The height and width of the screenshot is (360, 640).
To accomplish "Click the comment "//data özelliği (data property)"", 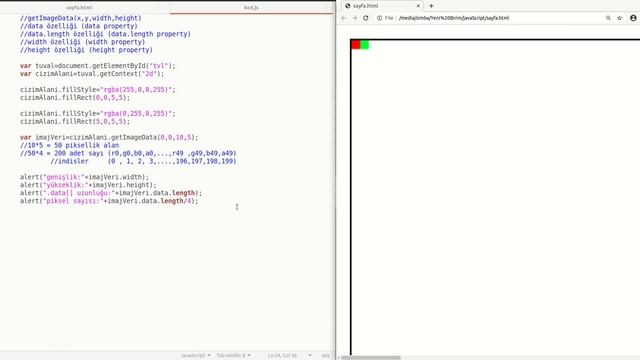I will (79, 26).
